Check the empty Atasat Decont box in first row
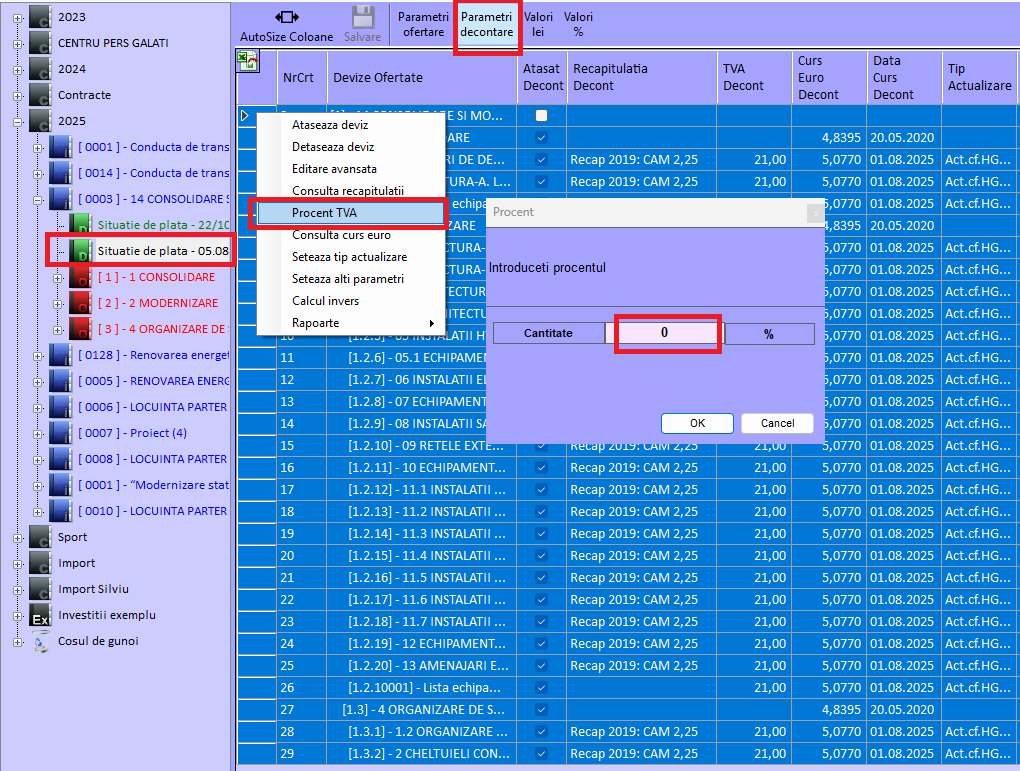The height and width of the screenshot is (771, 1020). pyautogui.click(x=541, y=116)
